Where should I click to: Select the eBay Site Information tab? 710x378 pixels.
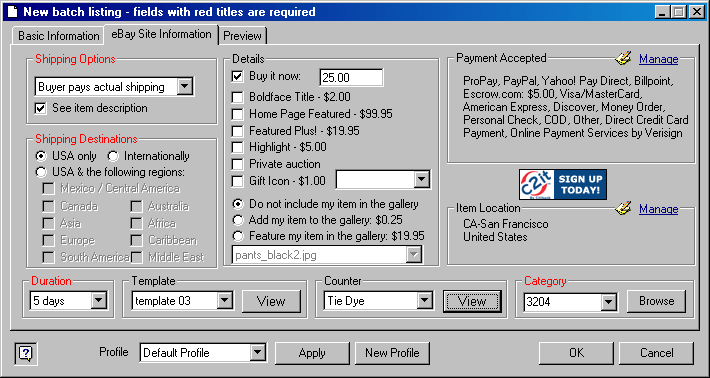click(161, 34)
